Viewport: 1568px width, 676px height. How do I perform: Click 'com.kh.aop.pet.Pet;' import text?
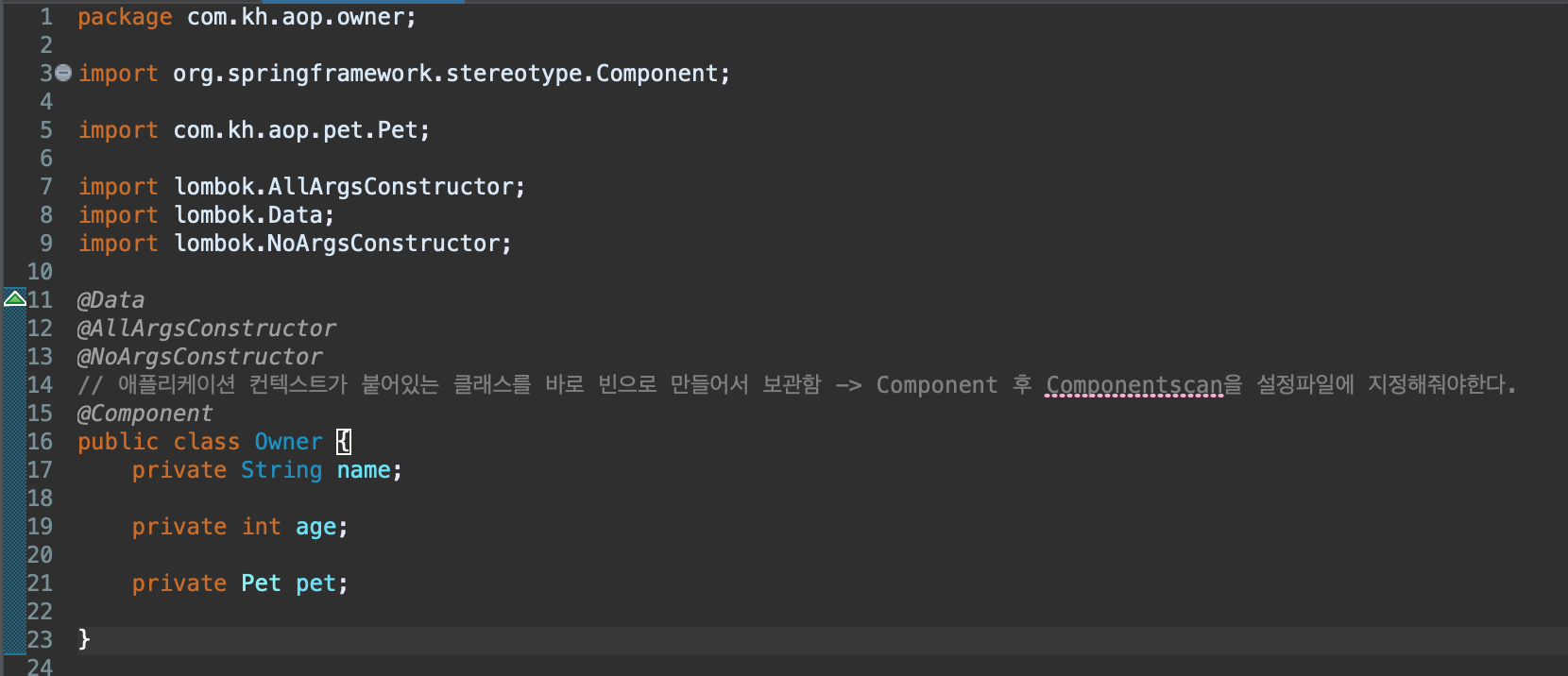click(x=301, y=130)
